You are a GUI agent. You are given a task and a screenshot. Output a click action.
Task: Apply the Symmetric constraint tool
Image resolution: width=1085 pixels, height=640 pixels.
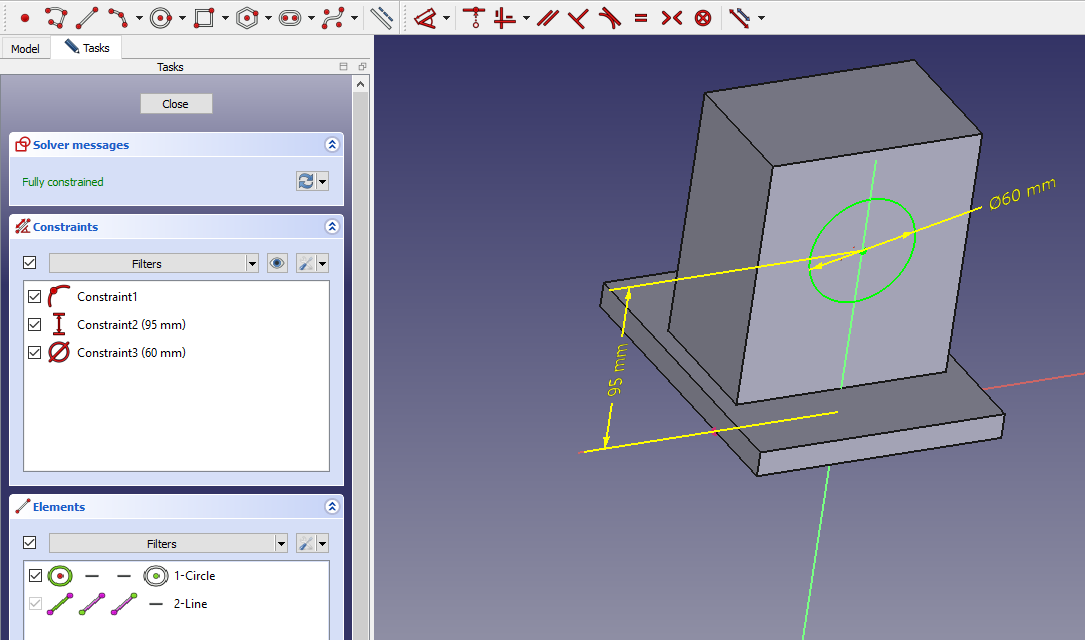click(x=672, y=18)
